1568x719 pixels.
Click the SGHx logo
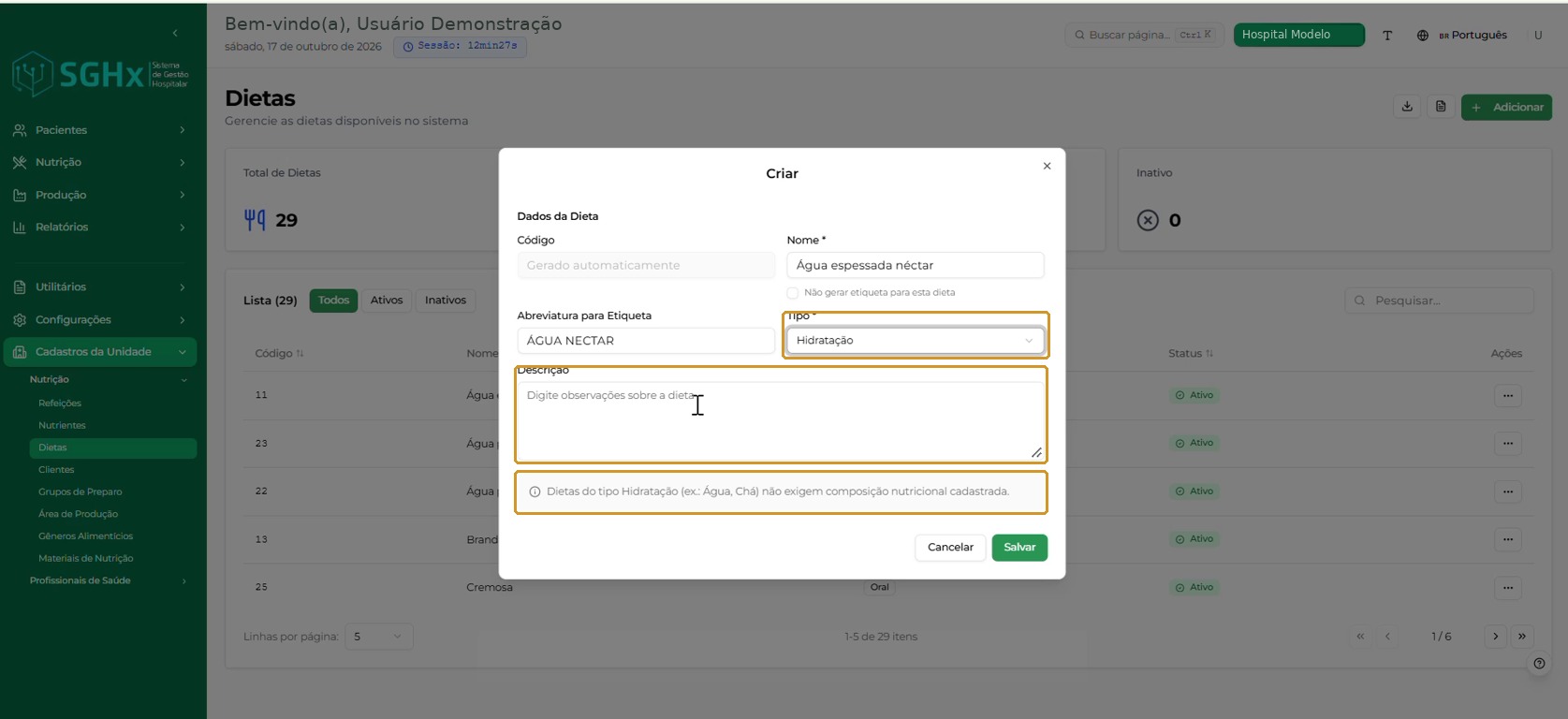100,74
